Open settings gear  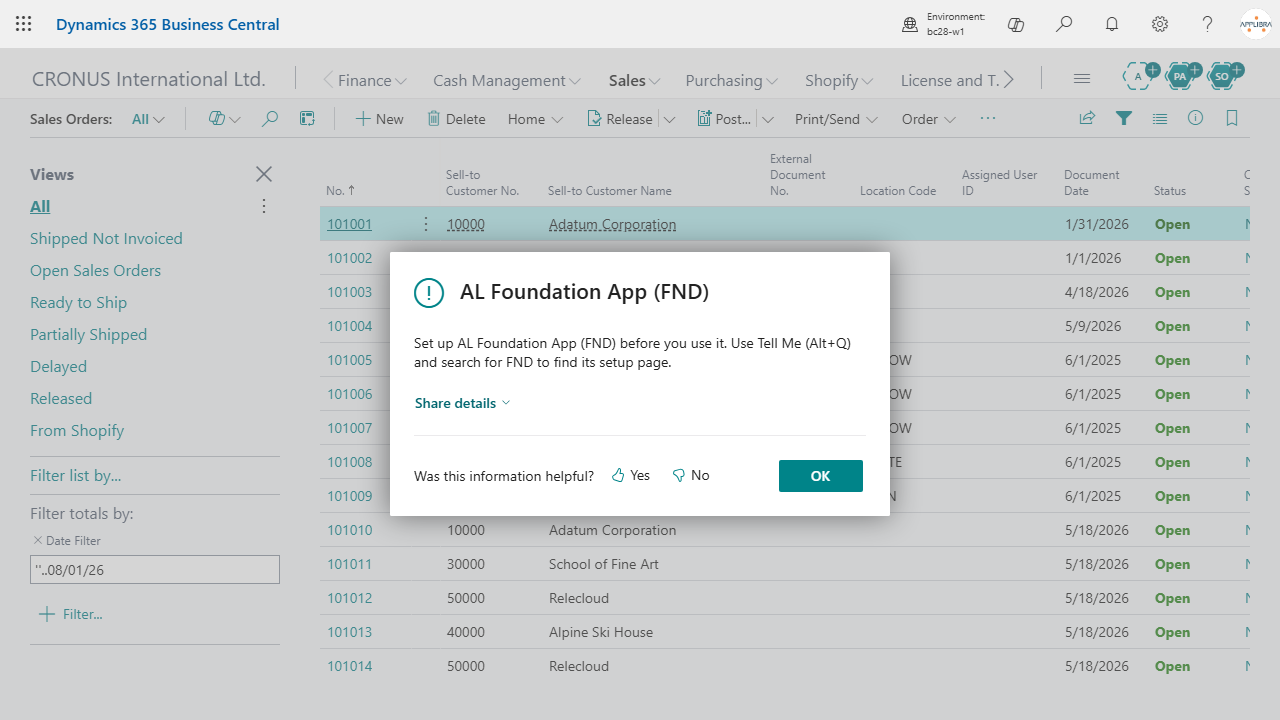(1160, 24)
